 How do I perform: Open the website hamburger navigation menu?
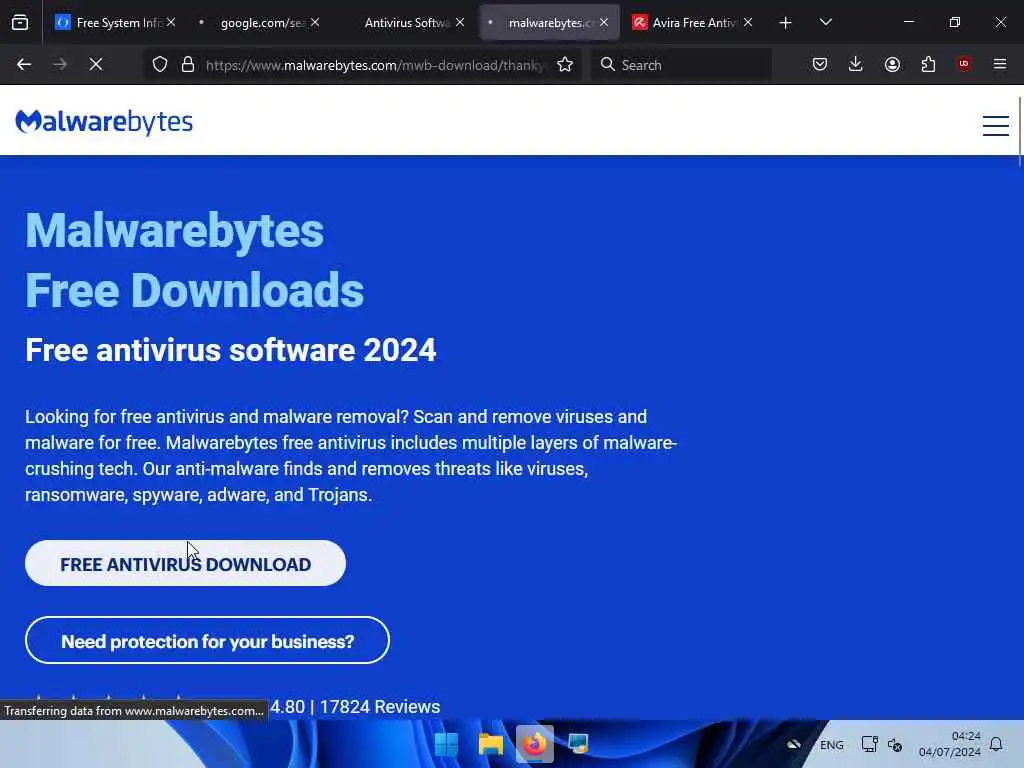click(995, 125)
